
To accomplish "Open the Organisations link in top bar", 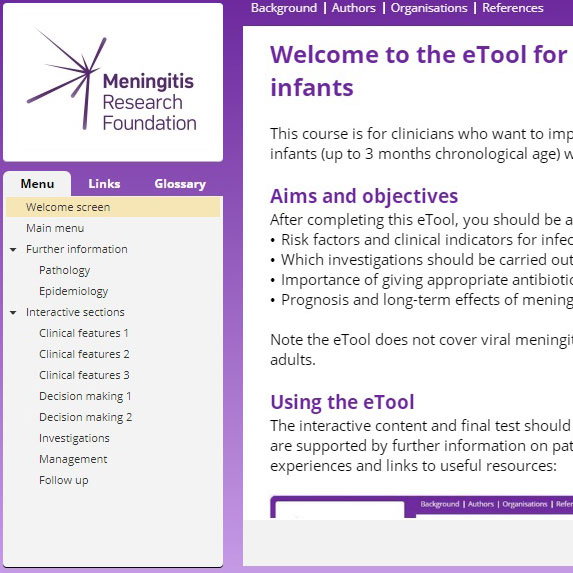I will point(429,8).
